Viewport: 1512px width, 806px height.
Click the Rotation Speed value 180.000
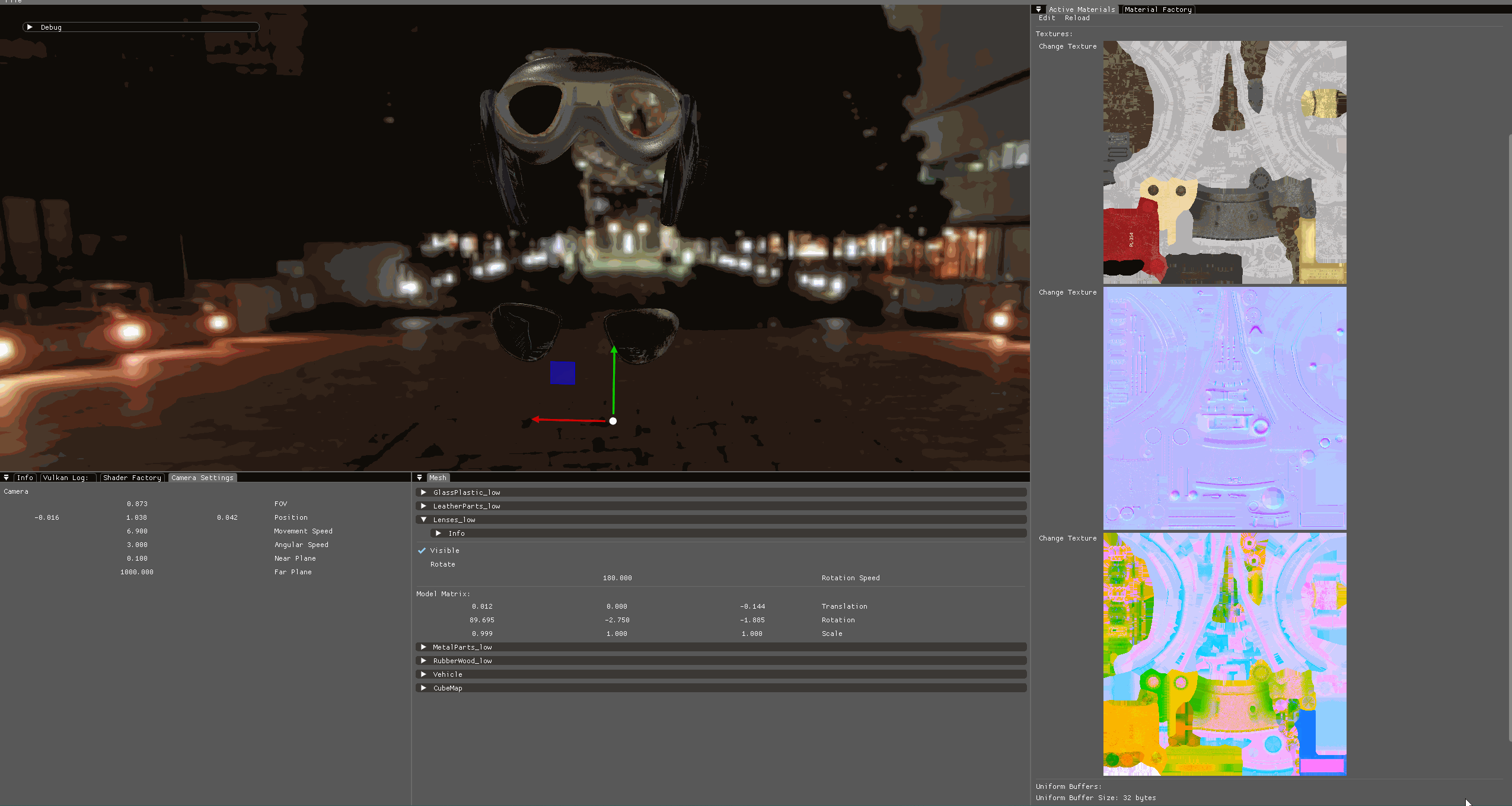617,578
